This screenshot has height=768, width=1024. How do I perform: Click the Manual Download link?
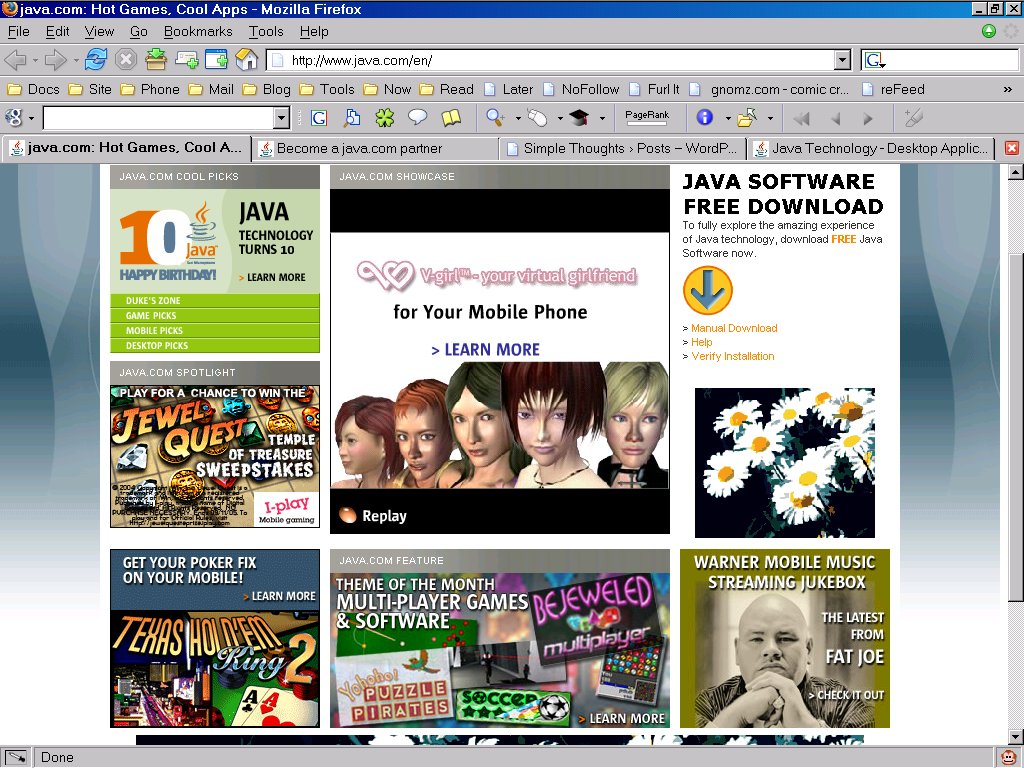pos(734,328)
